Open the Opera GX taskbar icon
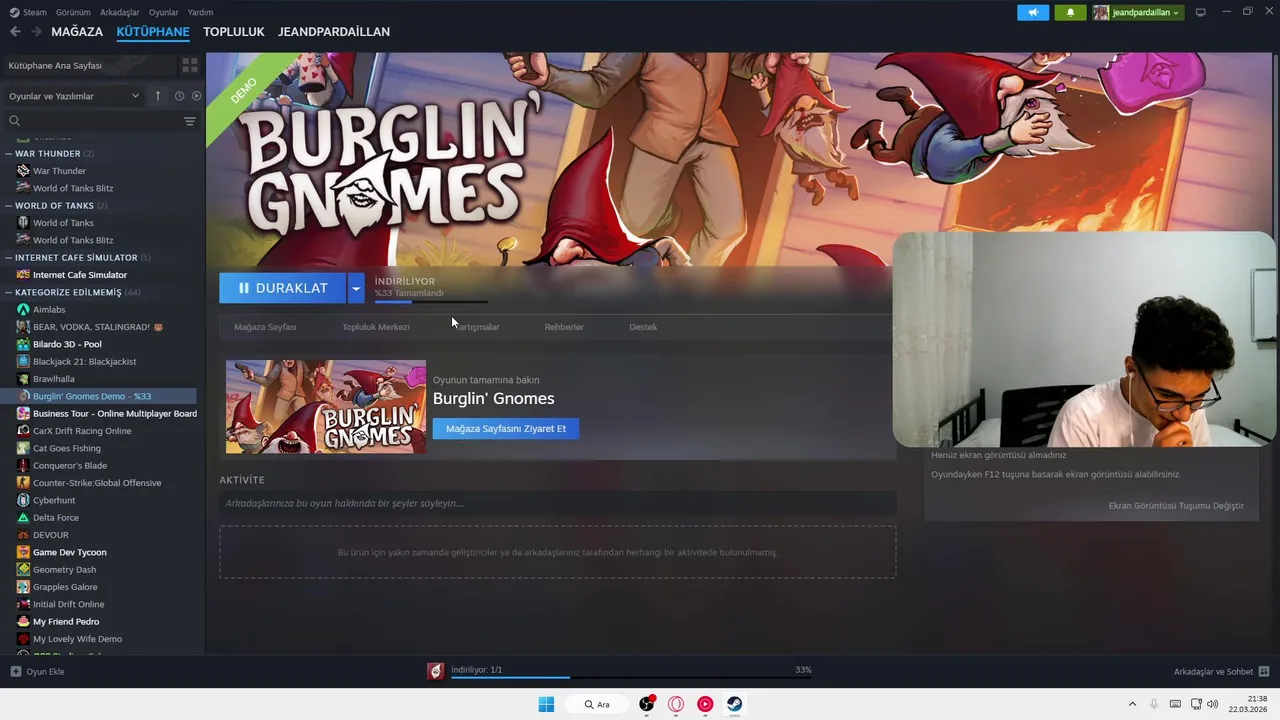This screenshot has width=1280, height=720. click(x=676, y=704)
